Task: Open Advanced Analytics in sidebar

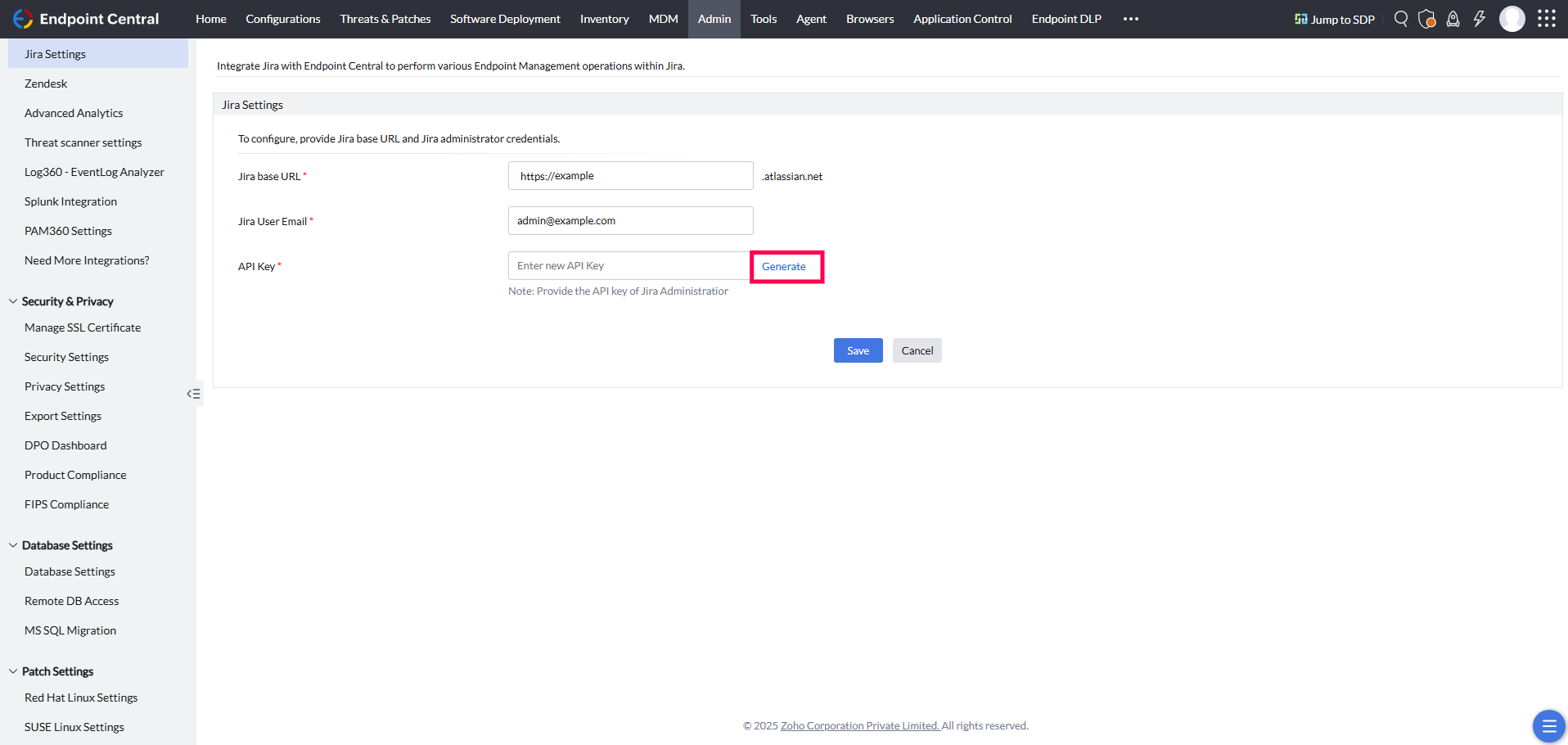Action: click(74, 113)
